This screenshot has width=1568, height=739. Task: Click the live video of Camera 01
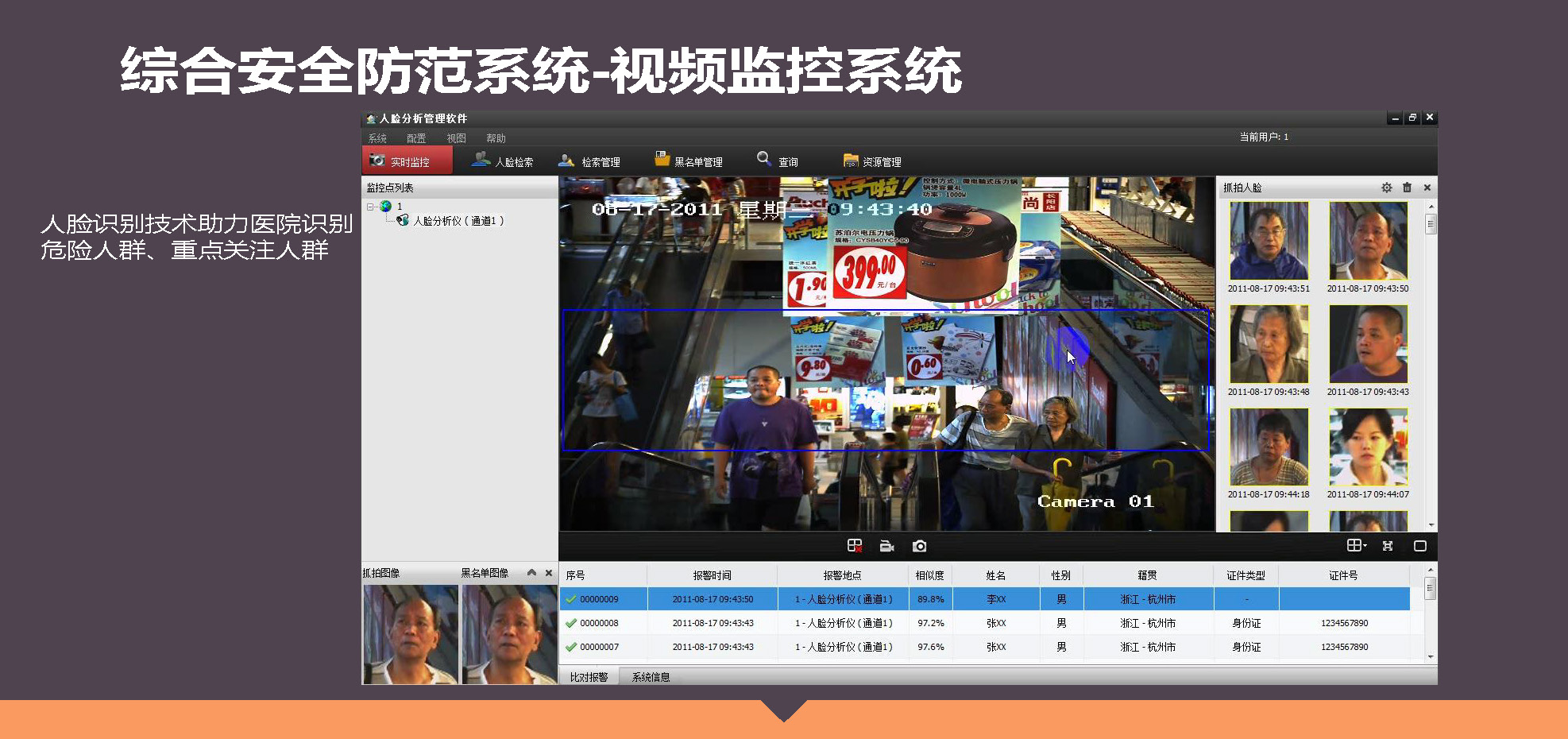[886, 354]
